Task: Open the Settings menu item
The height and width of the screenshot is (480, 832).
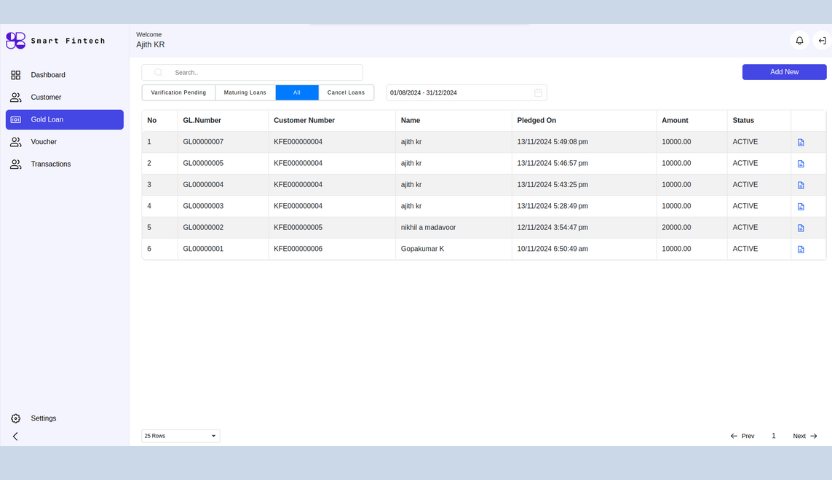Action: (65, 418)
